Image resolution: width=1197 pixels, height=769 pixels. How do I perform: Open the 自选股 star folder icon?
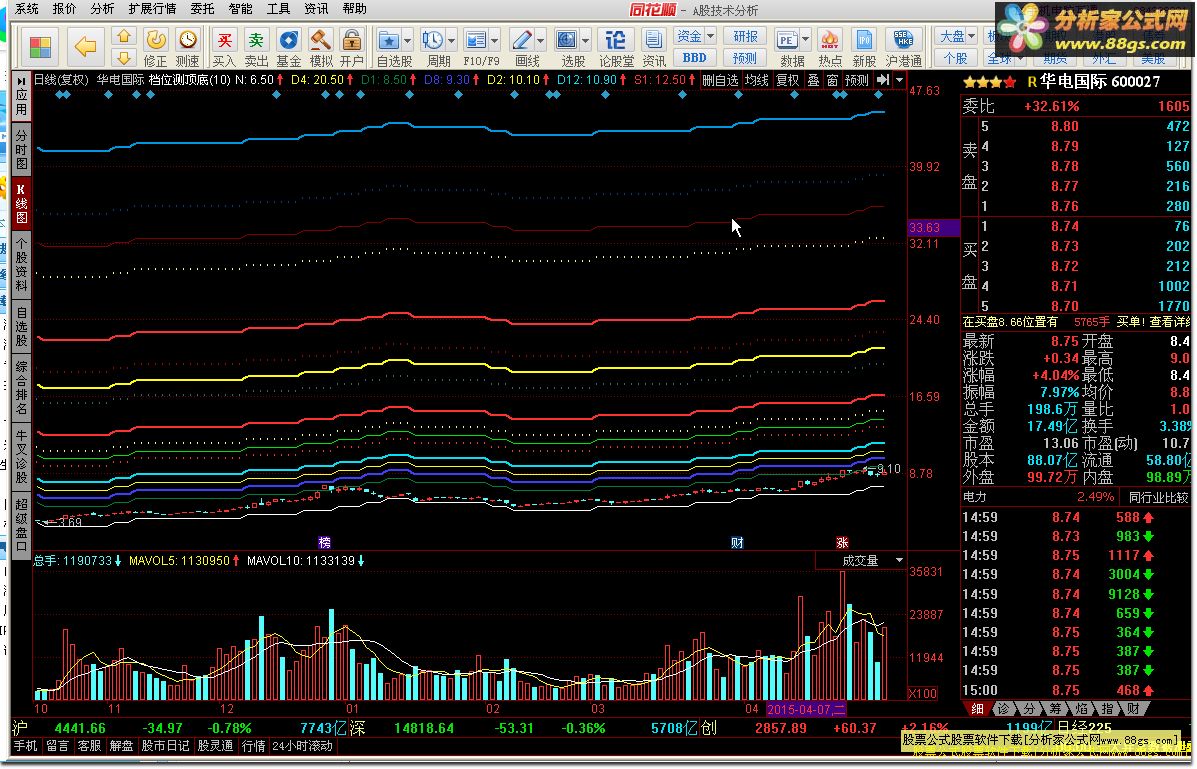point(389,40)
